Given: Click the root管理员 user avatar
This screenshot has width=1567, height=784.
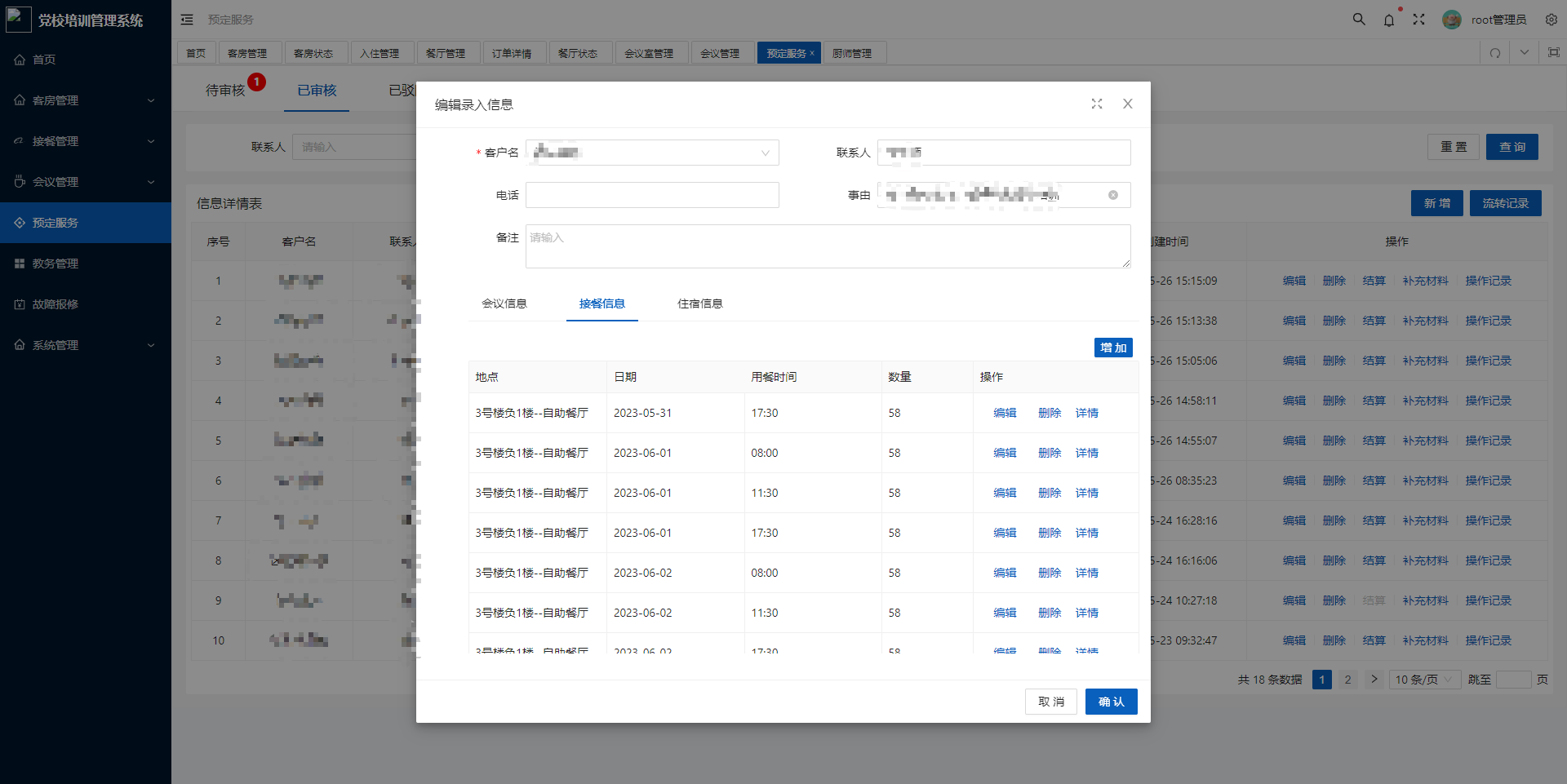Looking at the screenshot, I should 1452,20.
